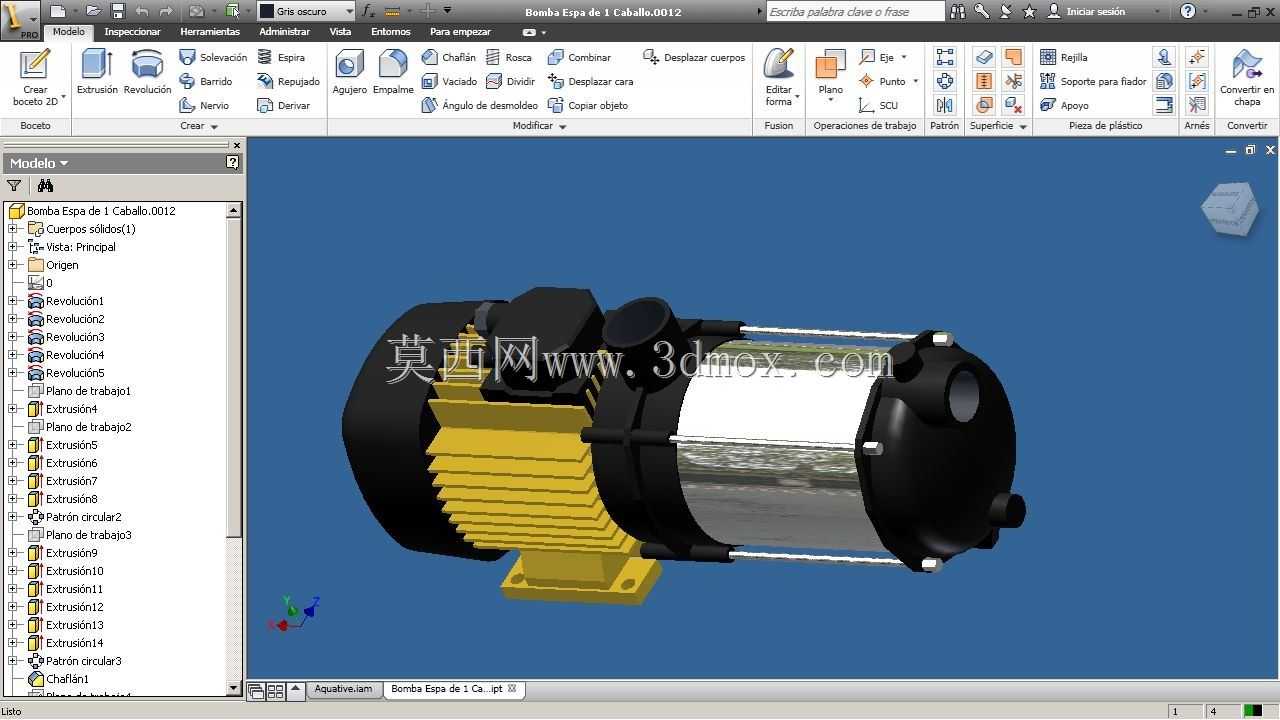Save the document from quick access toolbar
The width and height of the screenshot is (1280, 720).
point(117,11)
